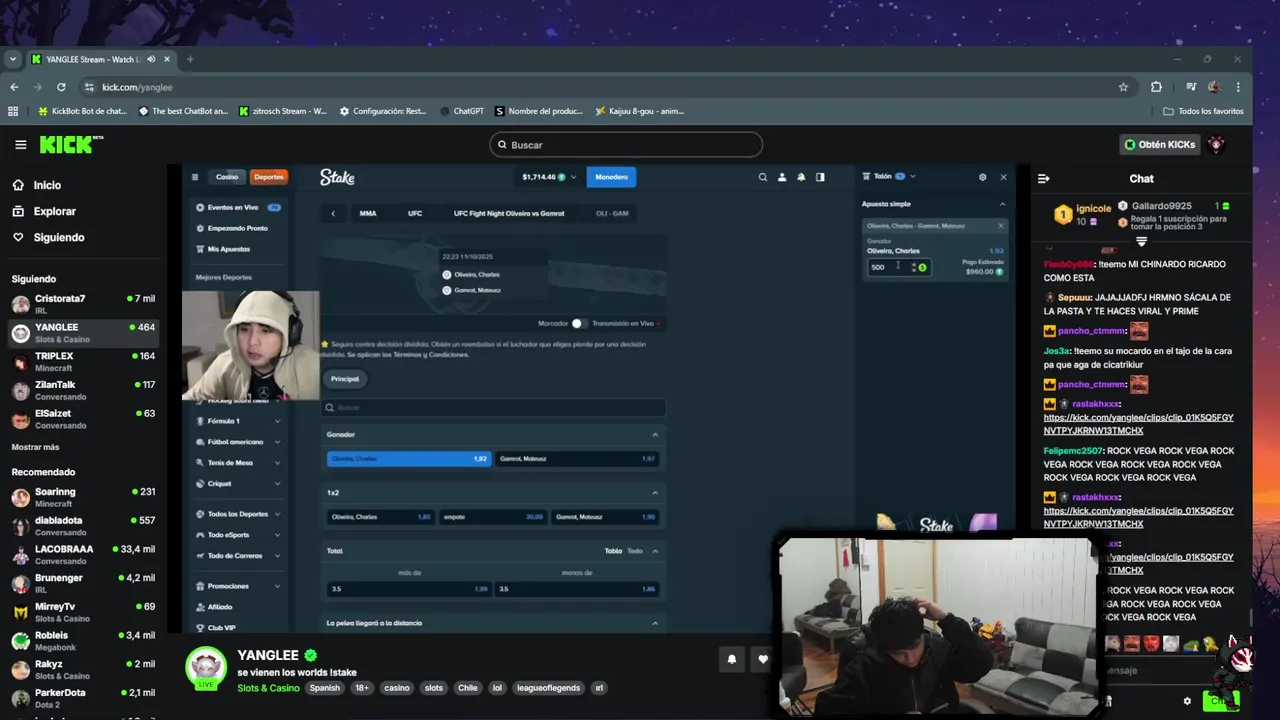The height and width of the screenshot is (720, 1280).
Task: Close the Talón bet slip panel
Action: point(1003,177)
